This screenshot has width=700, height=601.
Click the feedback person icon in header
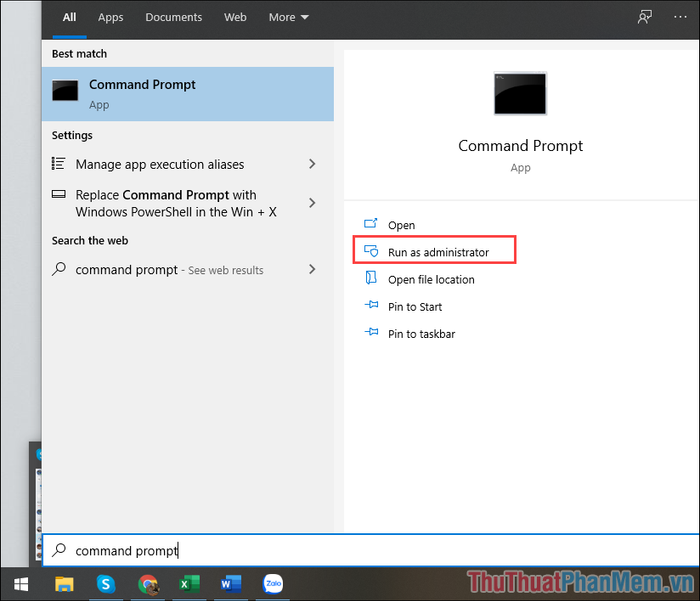coord(644,17)
